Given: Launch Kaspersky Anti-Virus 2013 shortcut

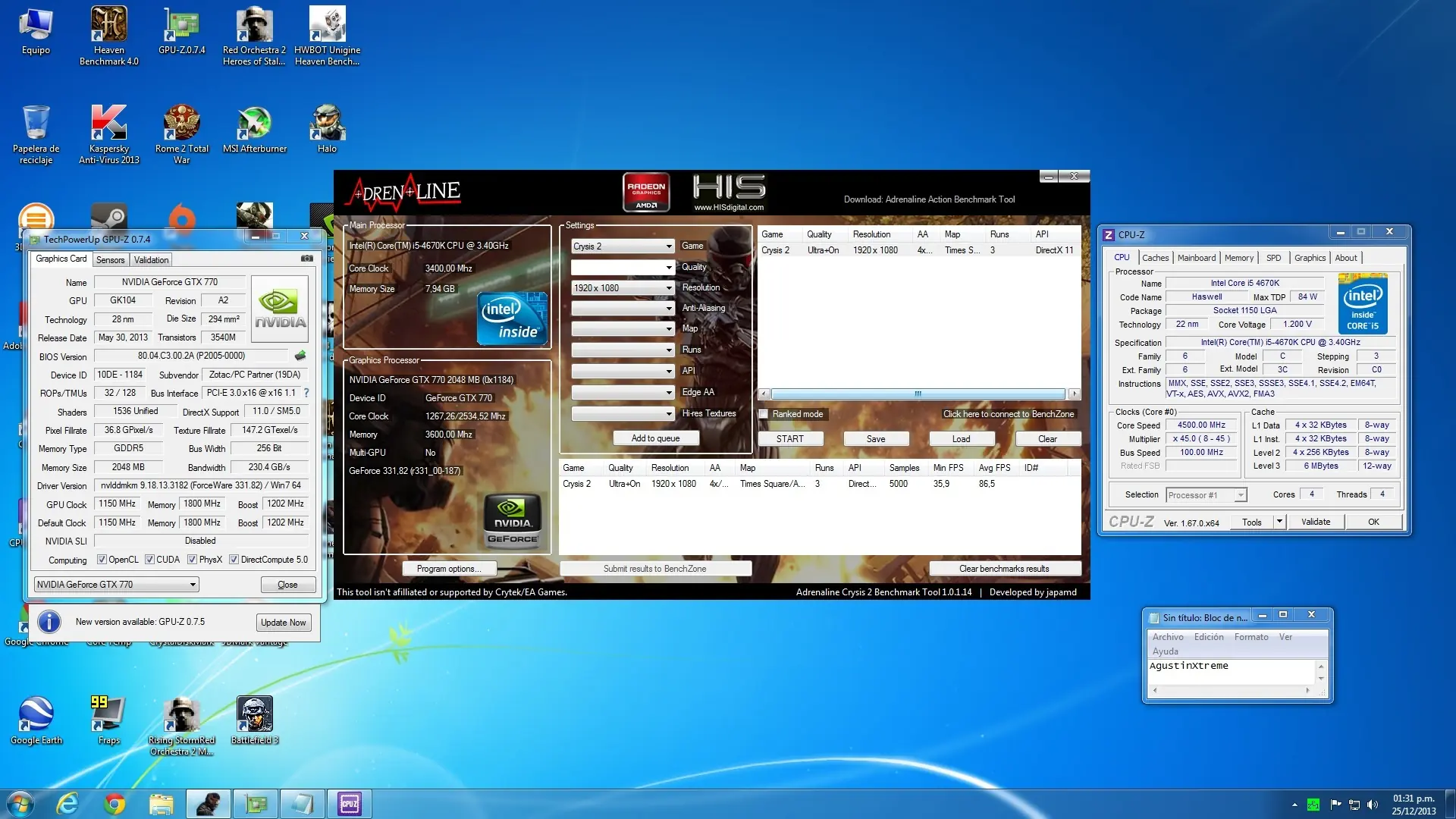Looking at the screenshot, I should (108, 134).
